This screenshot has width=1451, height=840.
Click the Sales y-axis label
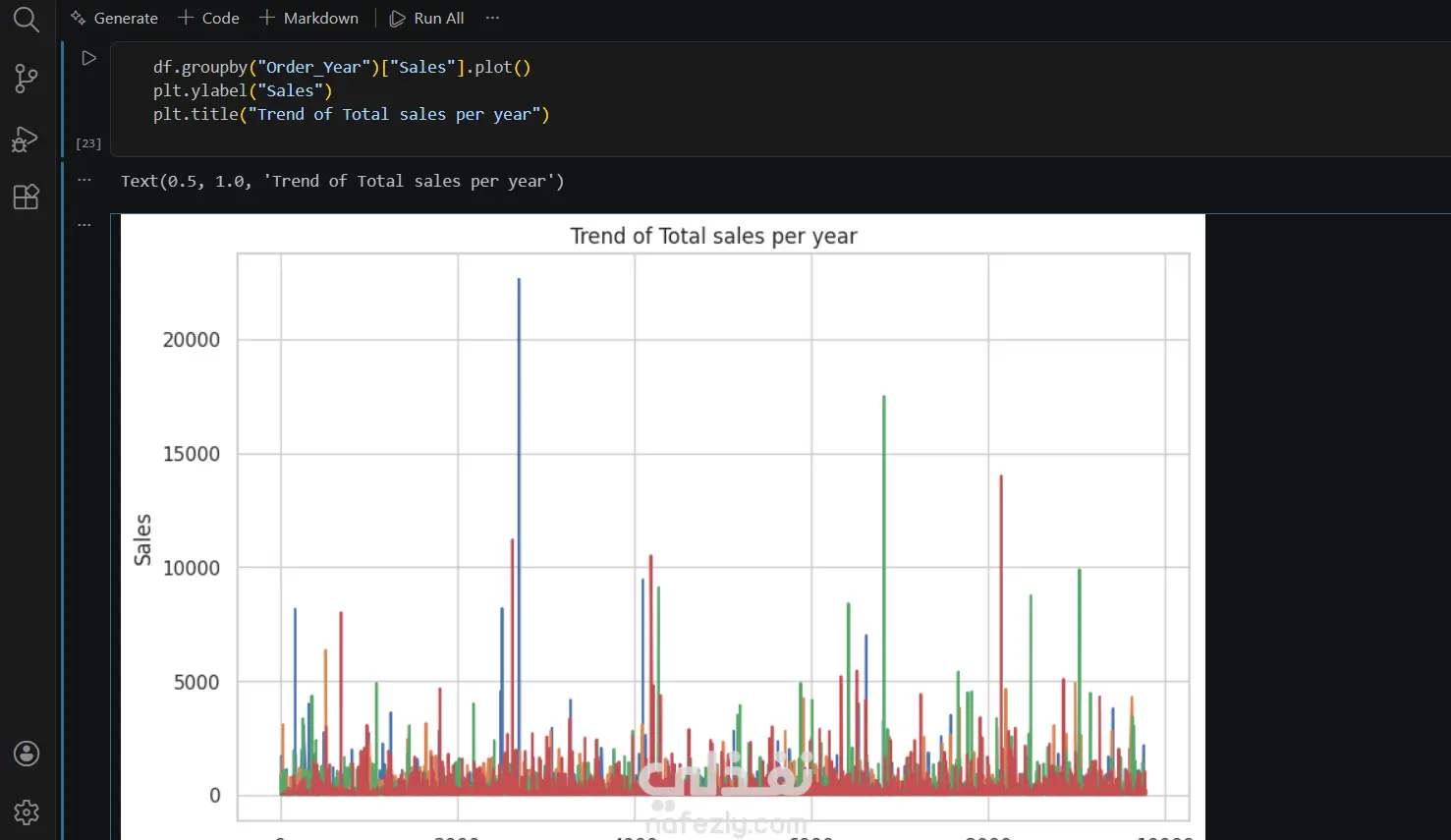tap(142, 539)
